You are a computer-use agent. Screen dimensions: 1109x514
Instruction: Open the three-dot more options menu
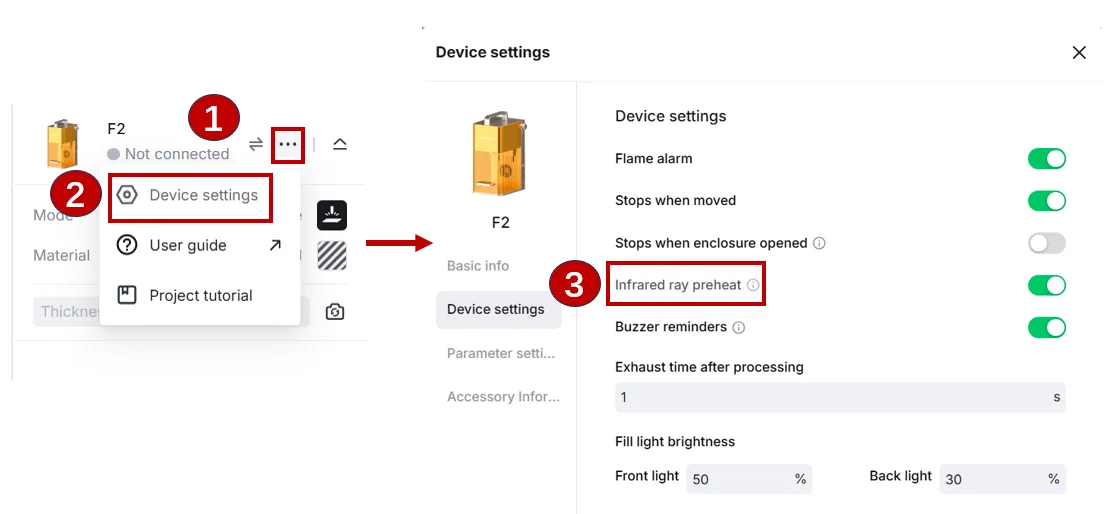[288, 144]
